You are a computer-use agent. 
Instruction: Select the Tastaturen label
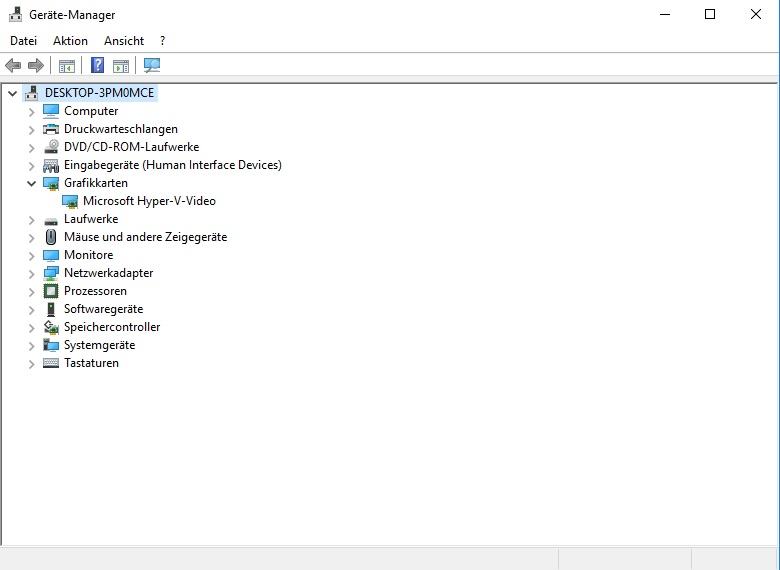[x=92, y=363]
